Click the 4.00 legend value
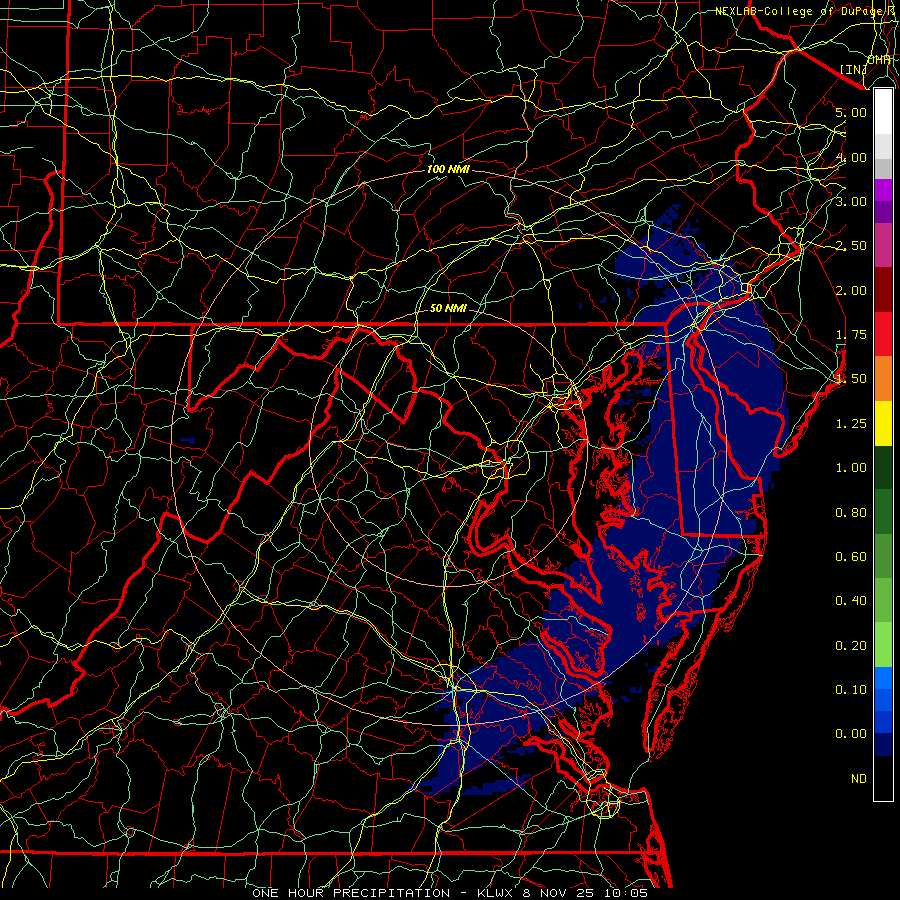This screenshot has height=900, width=900. 851,157
